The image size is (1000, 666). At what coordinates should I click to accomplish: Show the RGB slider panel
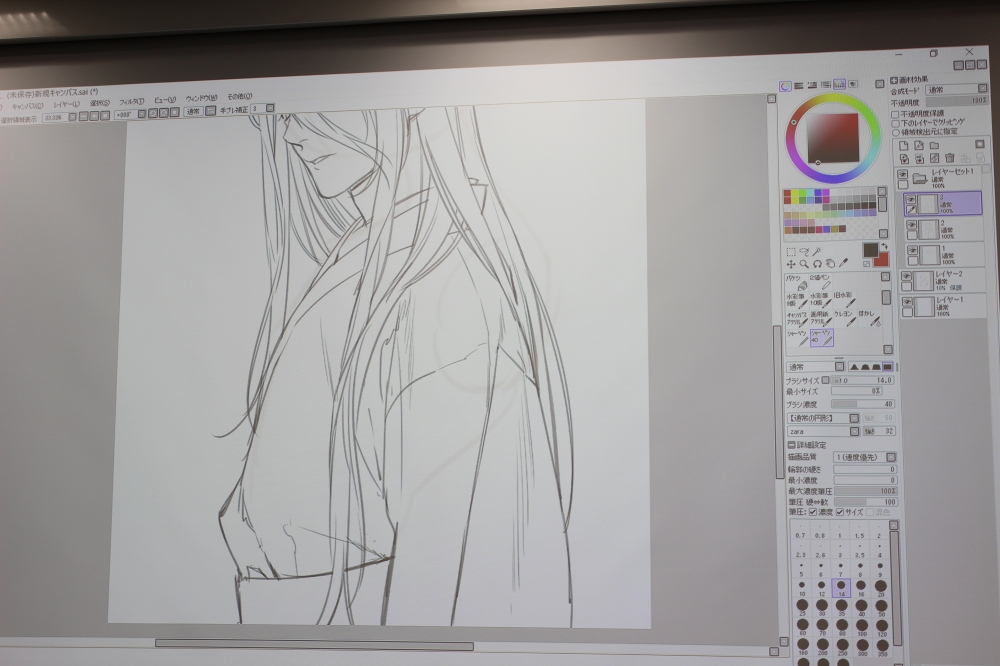798,85
